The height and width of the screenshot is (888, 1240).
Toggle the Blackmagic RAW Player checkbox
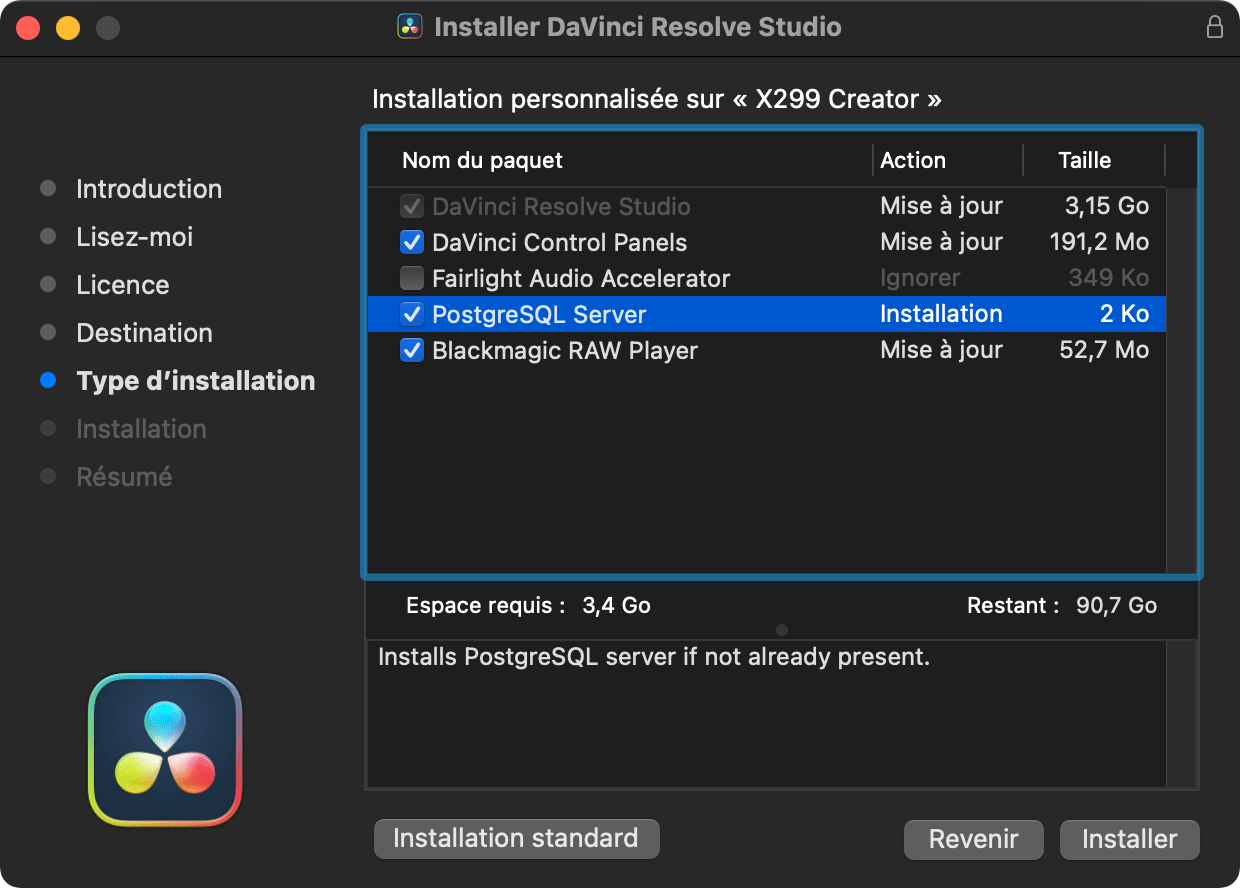click(411, 351)
